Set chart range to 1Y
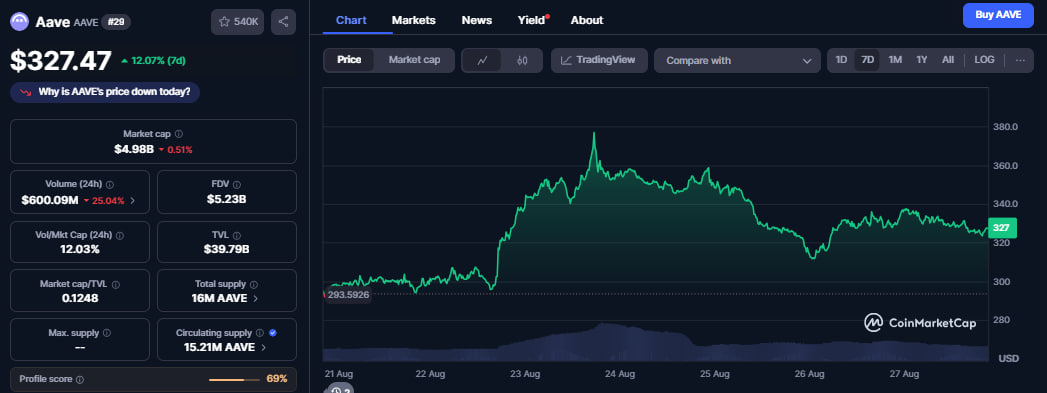The height and width of the screenshot is (393, 1047). click(x=922, y=60)
